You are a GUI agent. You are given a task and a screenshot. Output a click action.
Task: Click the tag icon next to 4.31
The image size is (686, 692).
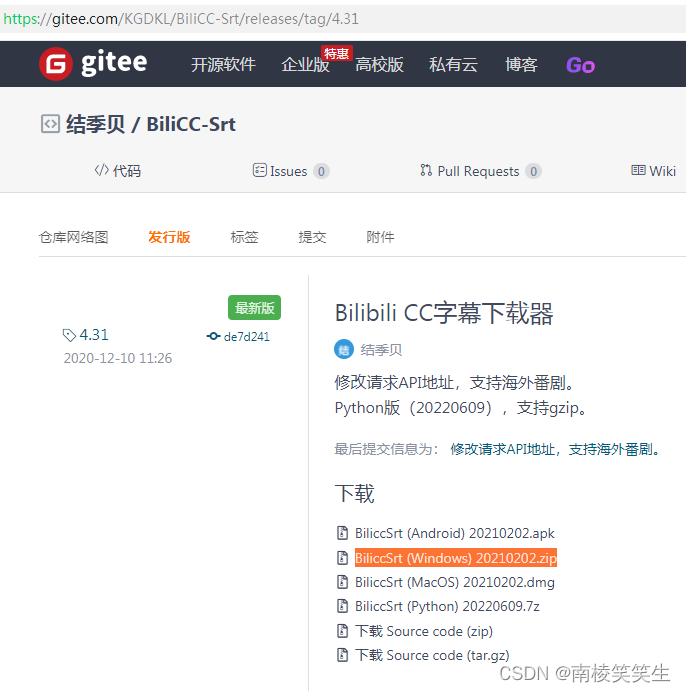click(x=69, y=335)
